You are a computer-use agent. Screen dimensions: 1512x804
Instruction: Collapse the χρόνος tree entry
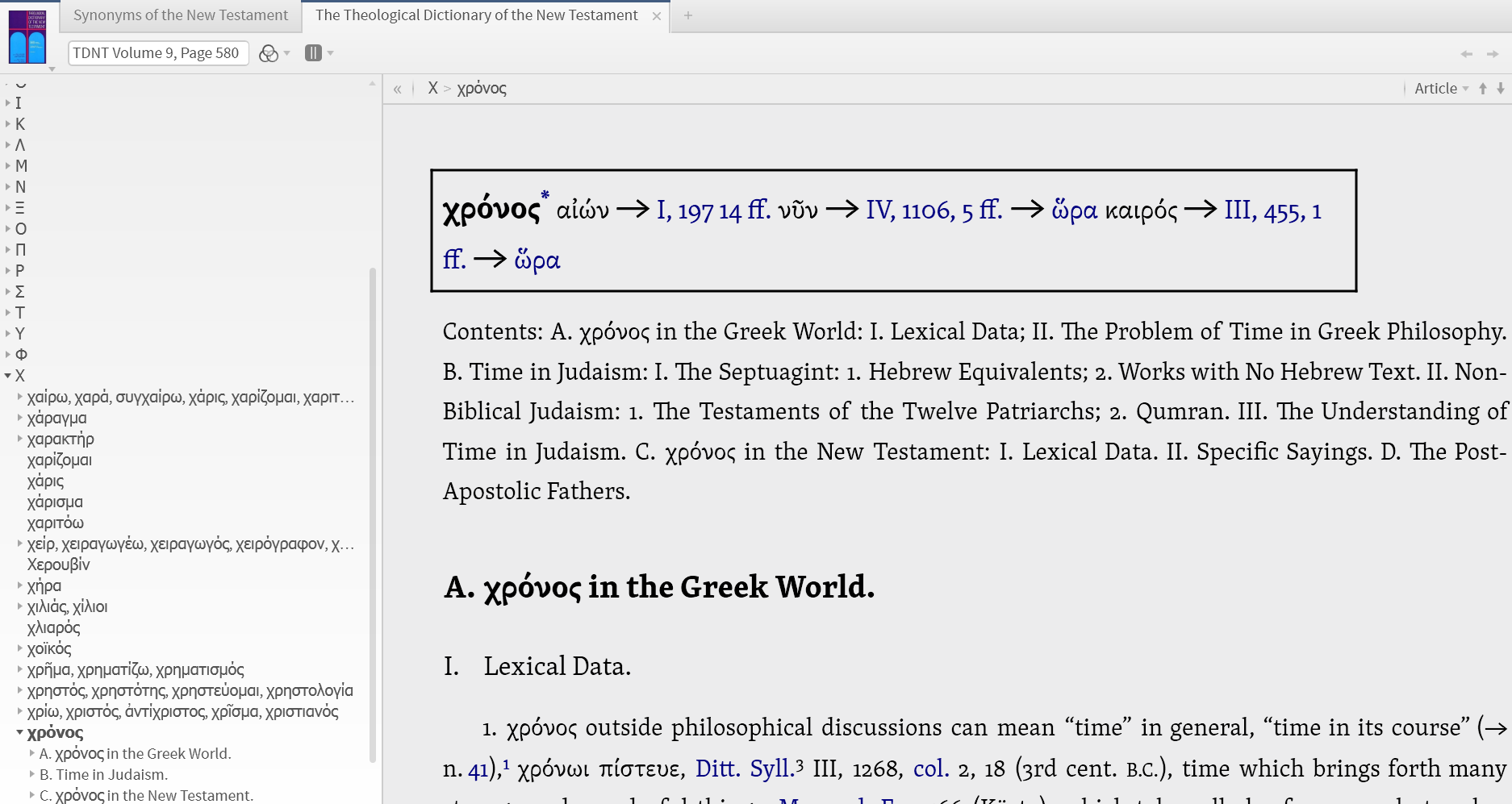click(20, 732)
